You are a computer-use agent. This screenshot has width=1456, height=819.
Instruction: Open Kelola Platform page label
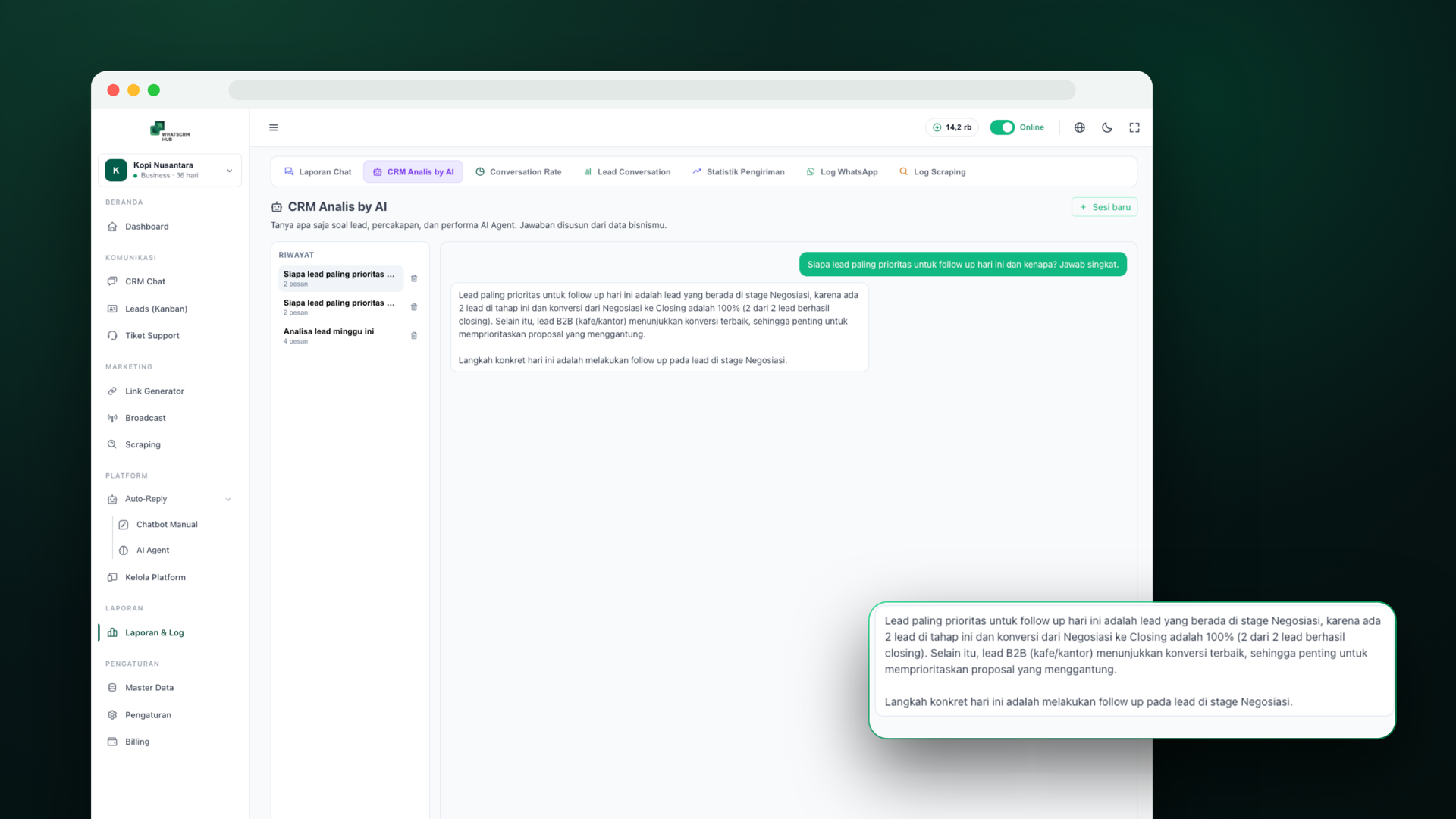(x=155, y=577)
